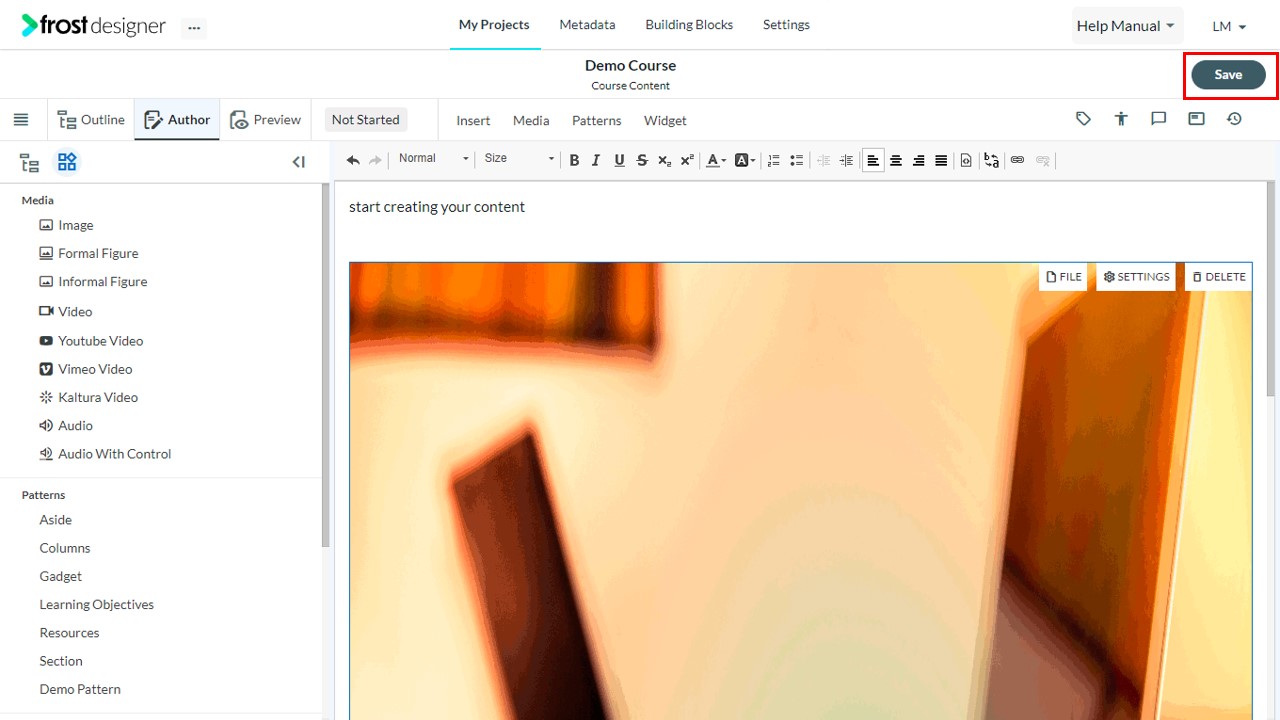The image size is (1280, 720).
Task: Open the font Size dropdown
Action: (518, 159)
